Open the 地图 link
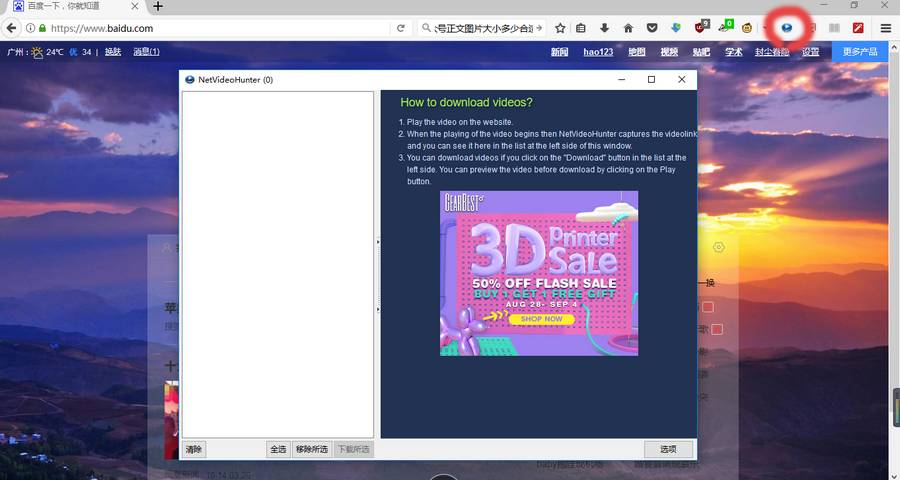 tap(637, 52)
